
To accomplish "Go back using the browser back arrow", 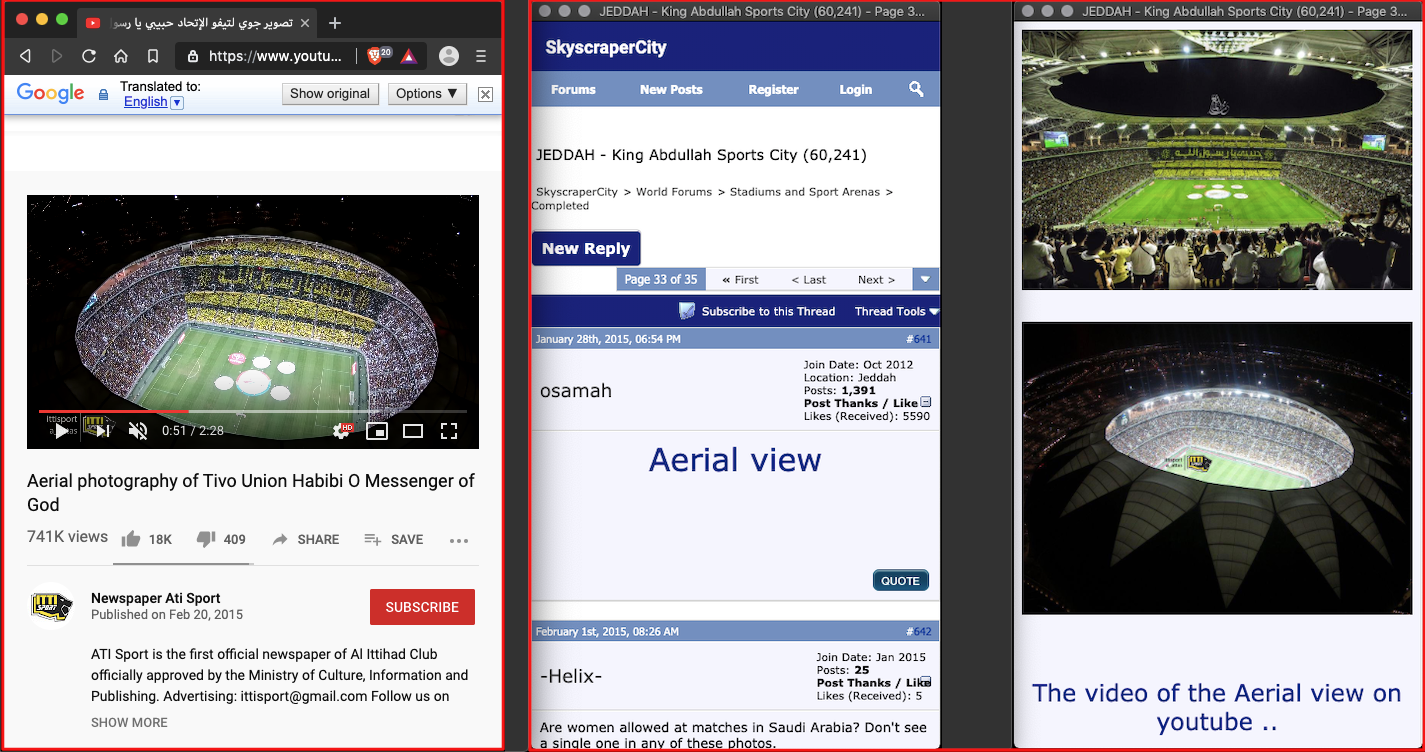I will click(x=27, y=56).
